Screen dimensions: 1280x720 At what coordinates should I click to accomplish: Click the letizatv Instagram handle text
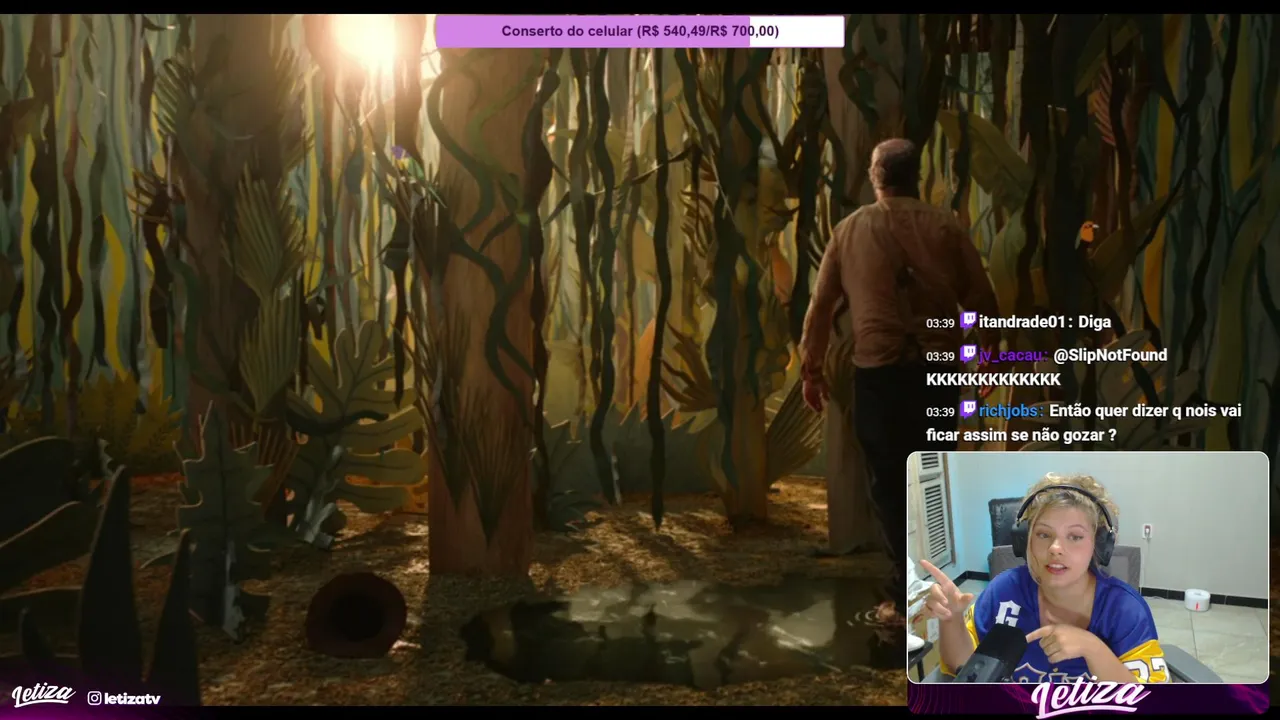pos(132,698)
